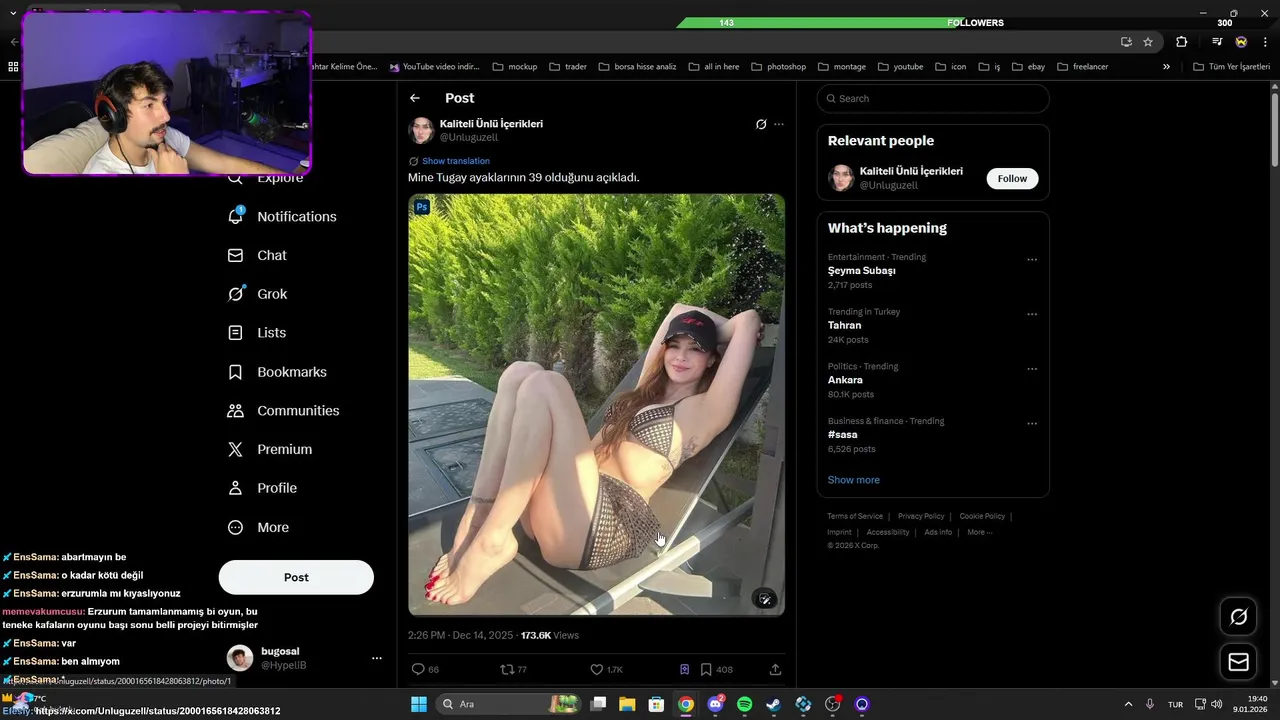Open Terms of Service footer link
This screenshot has height=720, width=1280.
coord(855,516)
